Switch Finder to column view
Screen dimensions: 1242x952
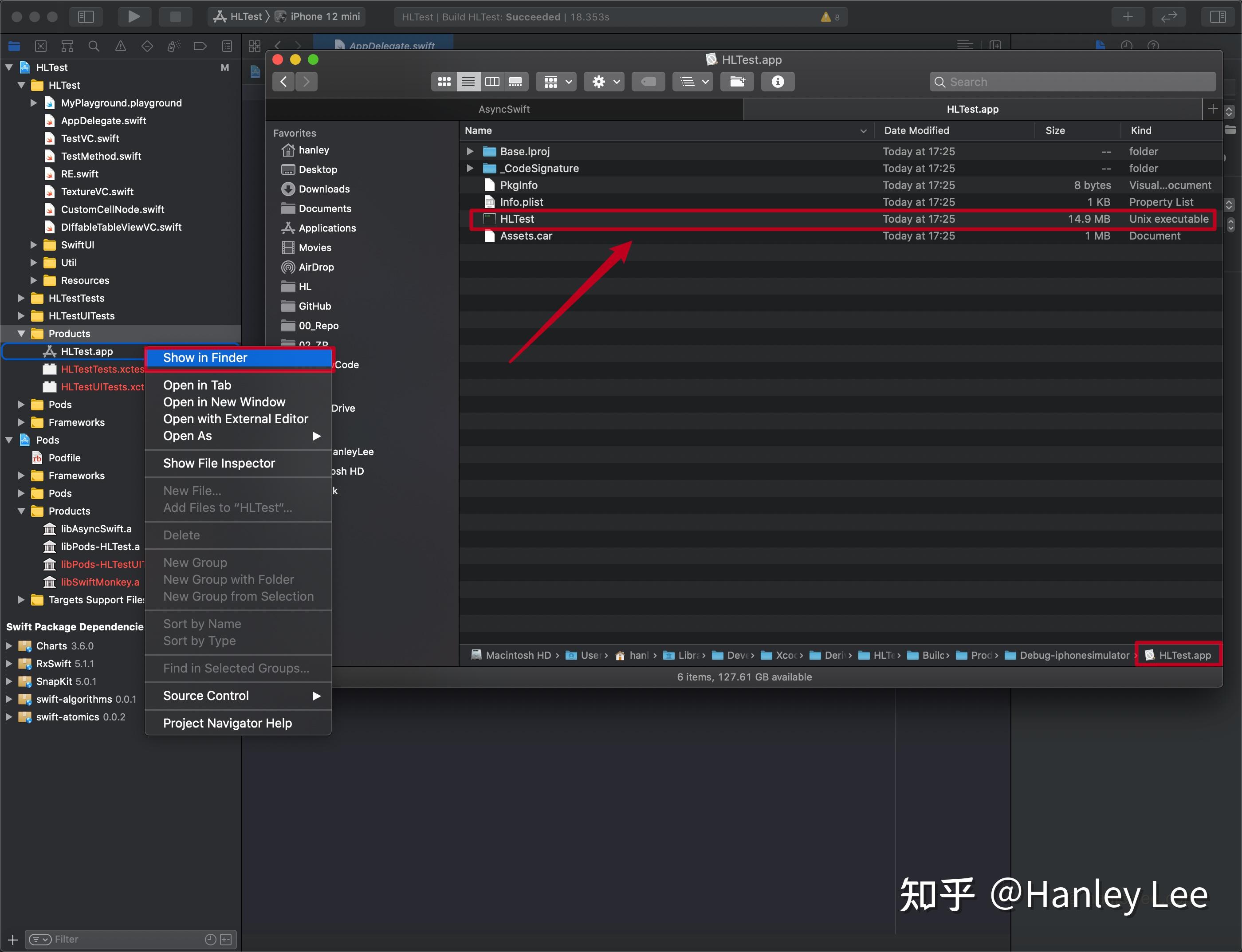492,82
